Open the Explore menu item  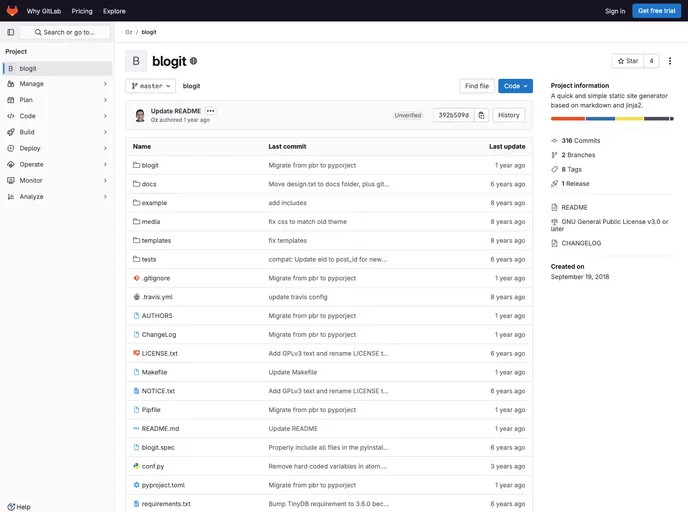(114, 11)
